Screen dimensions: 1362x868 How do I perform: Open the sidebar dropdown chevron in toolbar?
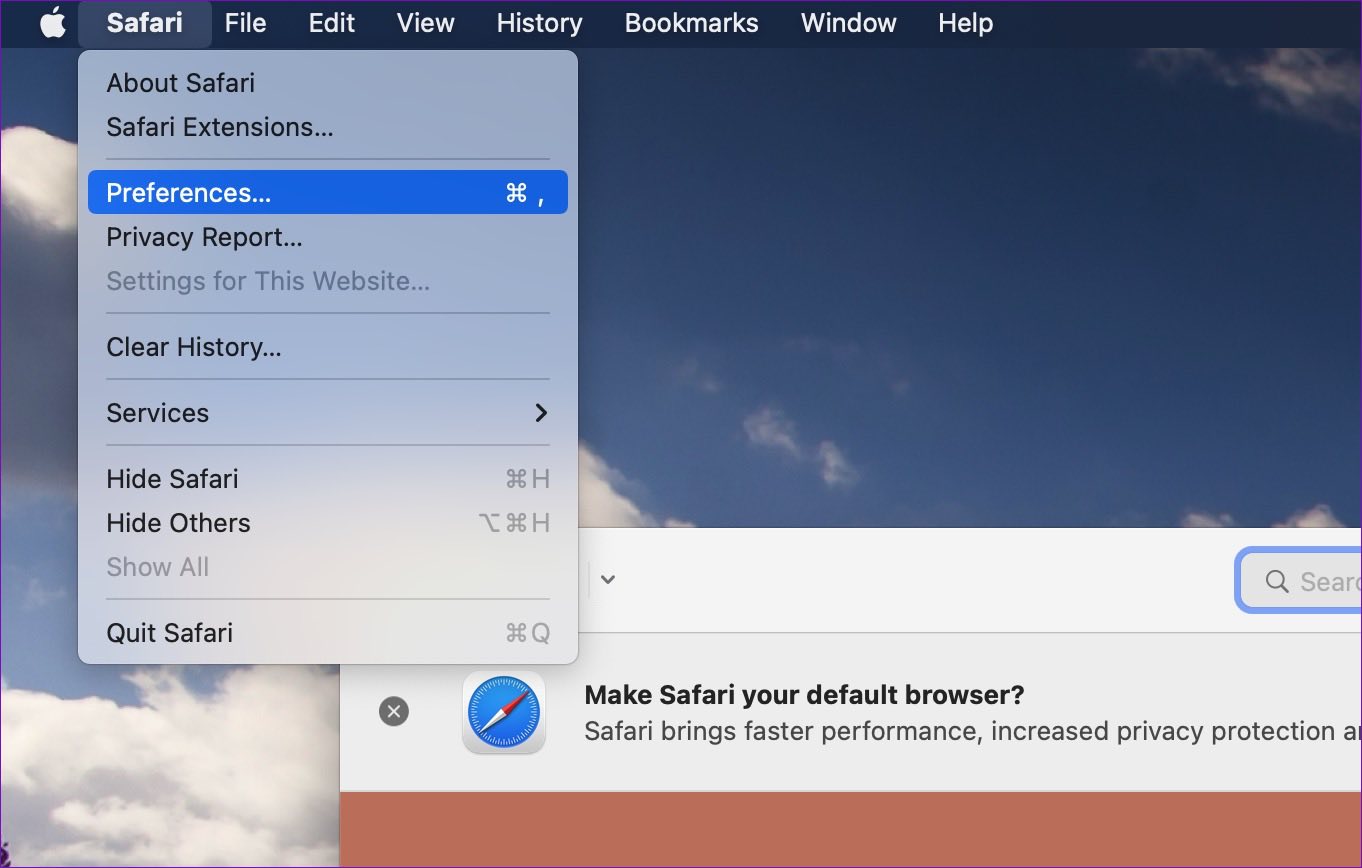pyautogui.click(x=607, y=580)
